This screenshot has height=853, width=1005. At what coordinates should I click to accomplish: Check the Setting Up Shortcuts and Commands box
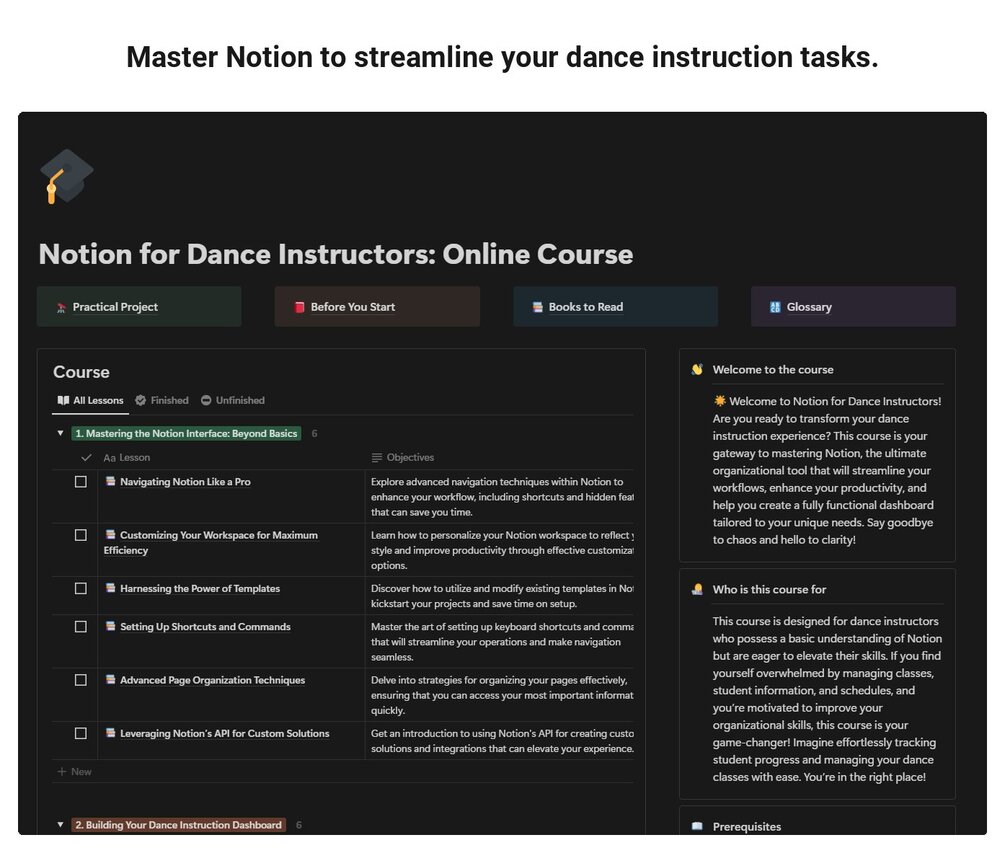81,626
